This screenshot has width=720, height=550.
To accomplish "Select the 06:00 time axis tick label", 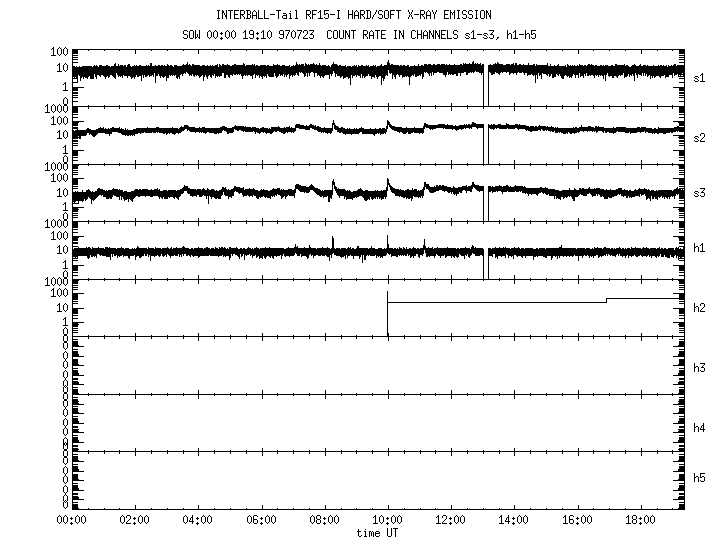I will [260, 520].
